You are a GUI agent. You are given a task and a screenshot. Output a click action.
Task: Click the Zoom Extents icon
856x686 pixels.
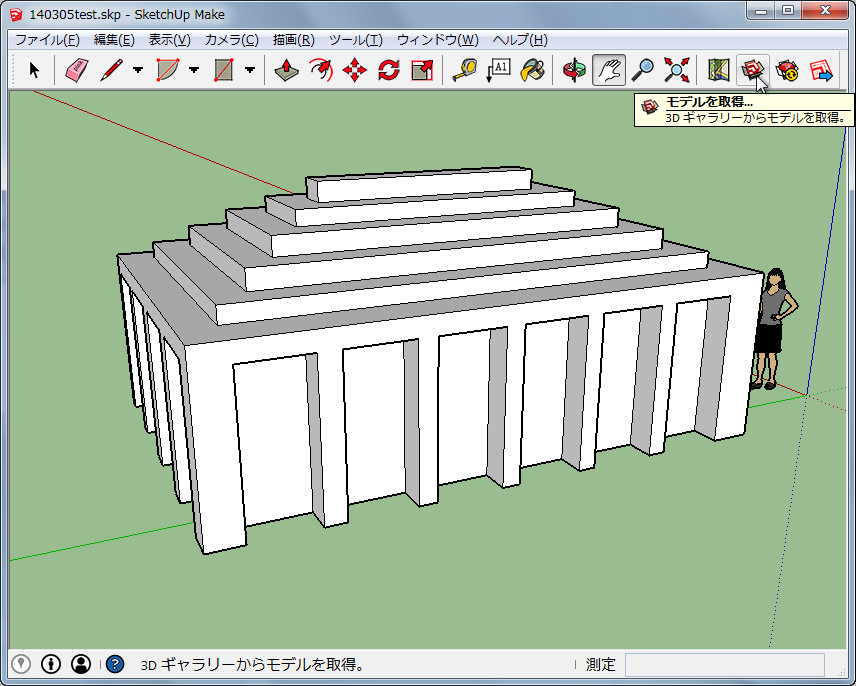point(675,70)
